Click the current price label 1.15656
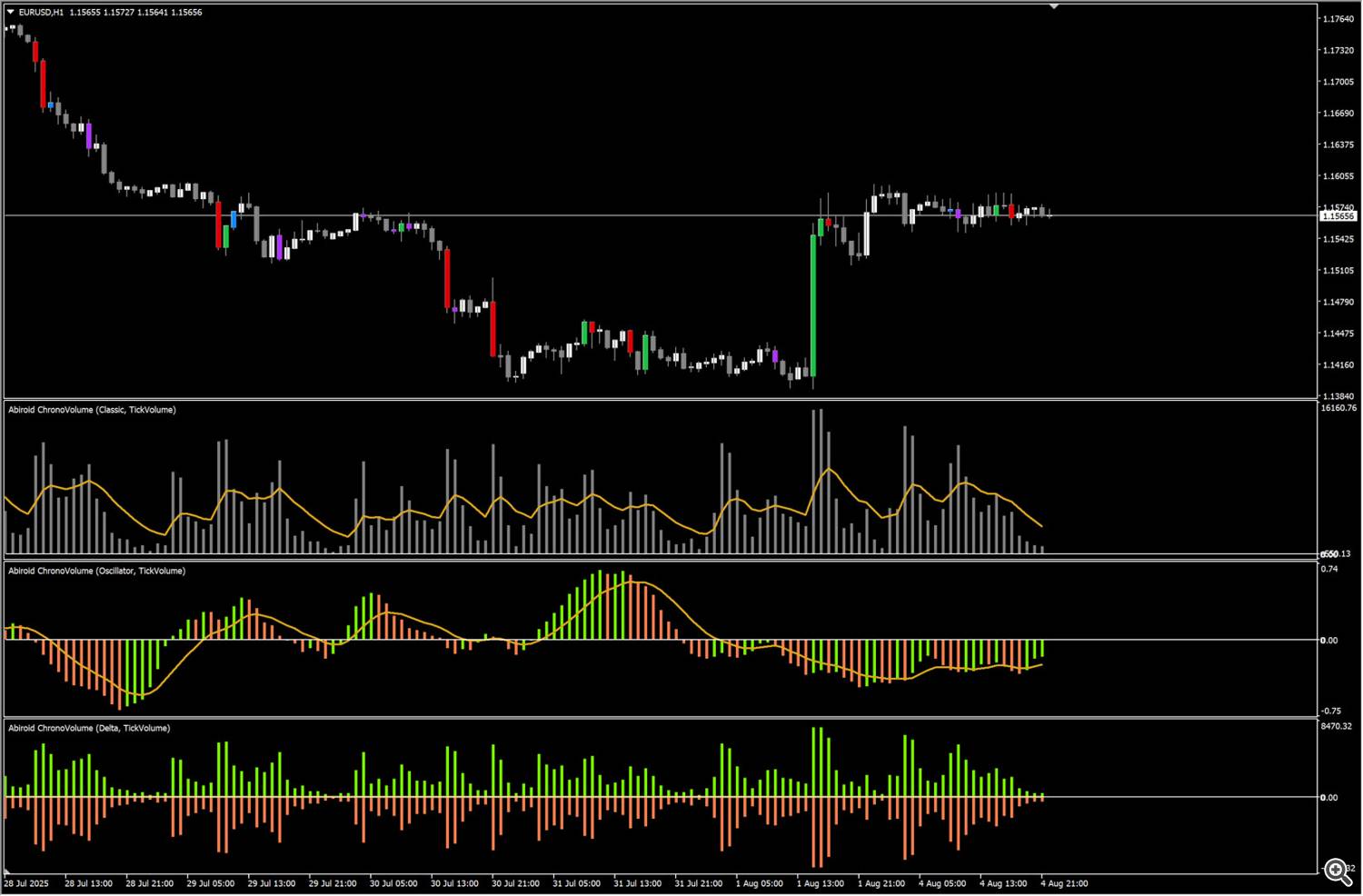 [1338, 216]
